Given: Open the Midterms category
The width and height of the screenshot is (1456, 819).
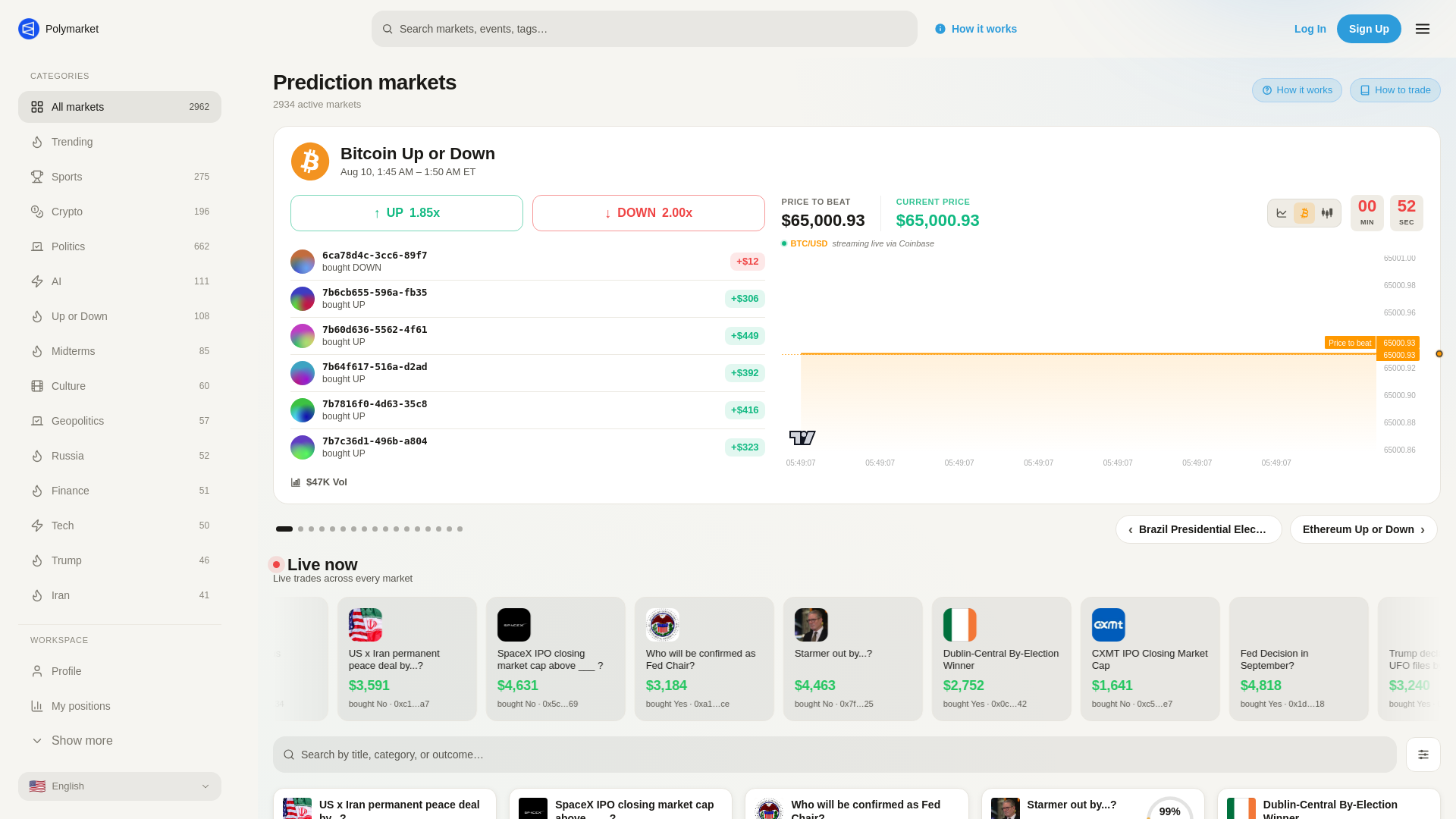Looking at the screenshot, I should click(120, 351).
